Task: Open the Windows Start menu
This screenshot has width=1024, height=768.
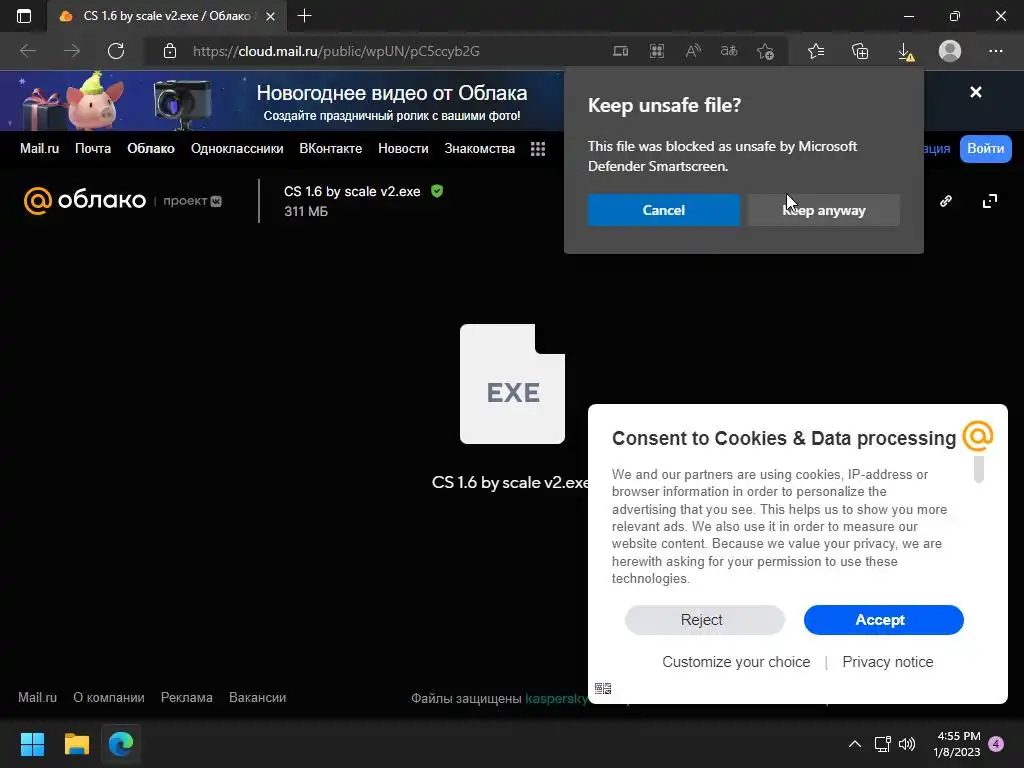Action: tap(32, 744)
